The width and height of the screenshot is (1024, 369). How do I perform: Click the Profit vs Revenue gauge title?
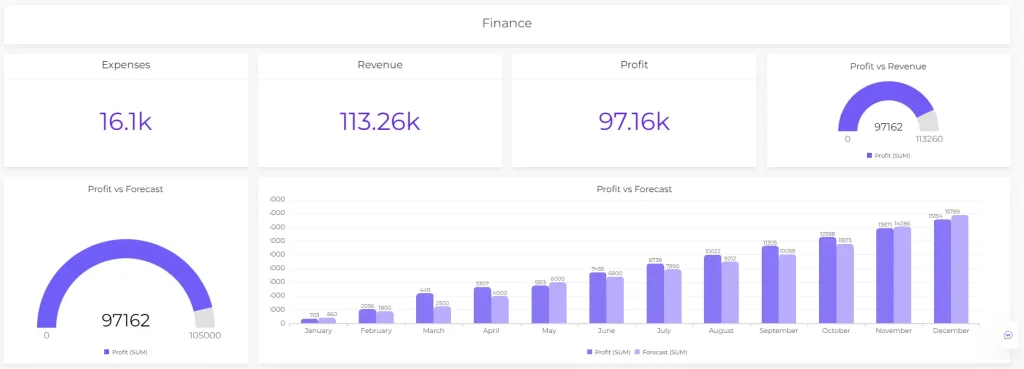click(888, 66)
